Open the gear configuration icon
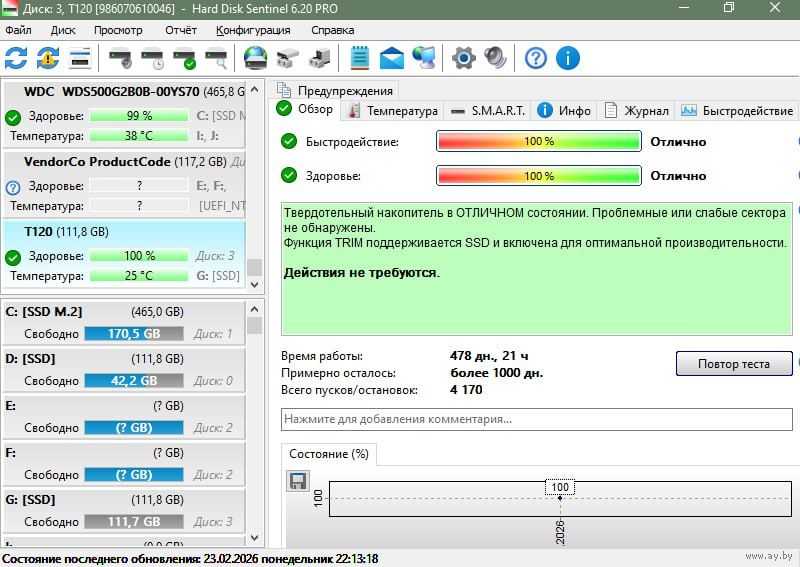 [x=462, y=58]
